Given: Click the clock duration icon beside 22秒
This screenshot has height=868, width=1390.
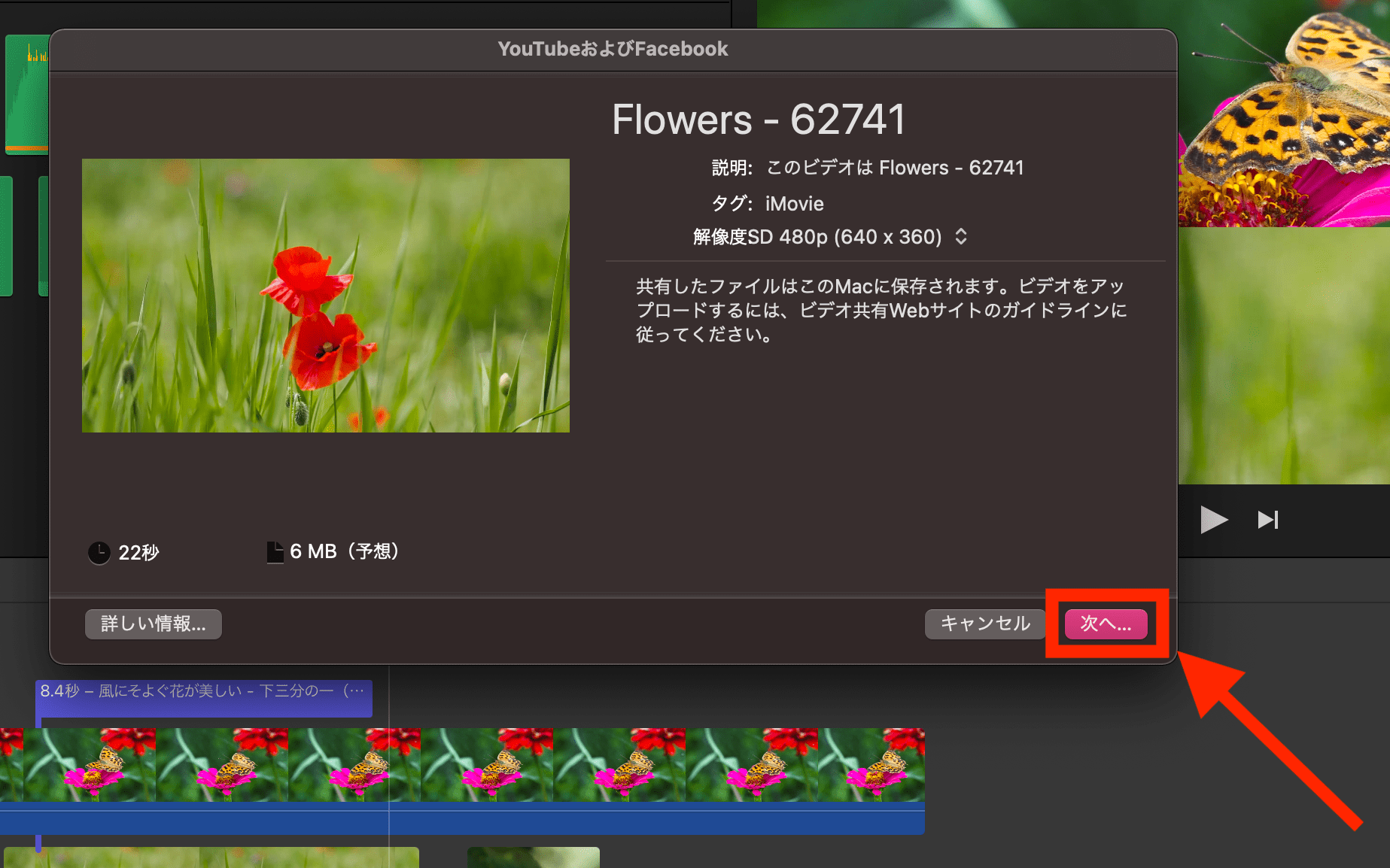Looking at the screenshot, I should click(99, 553).
